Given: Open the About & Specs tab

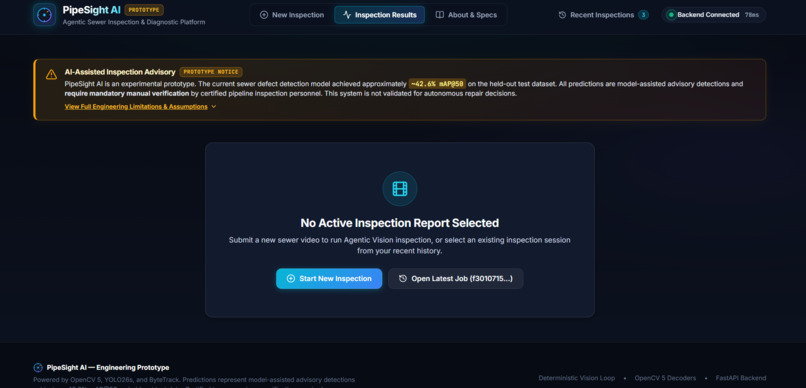Looking at the screenshot, I should click(466, 15).
